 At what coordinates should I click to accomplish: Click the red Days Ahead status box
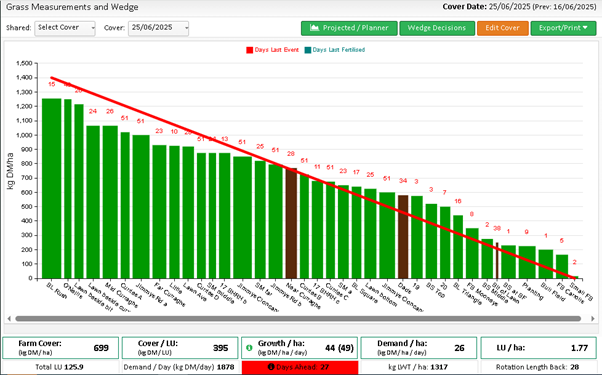pos(300,367)
